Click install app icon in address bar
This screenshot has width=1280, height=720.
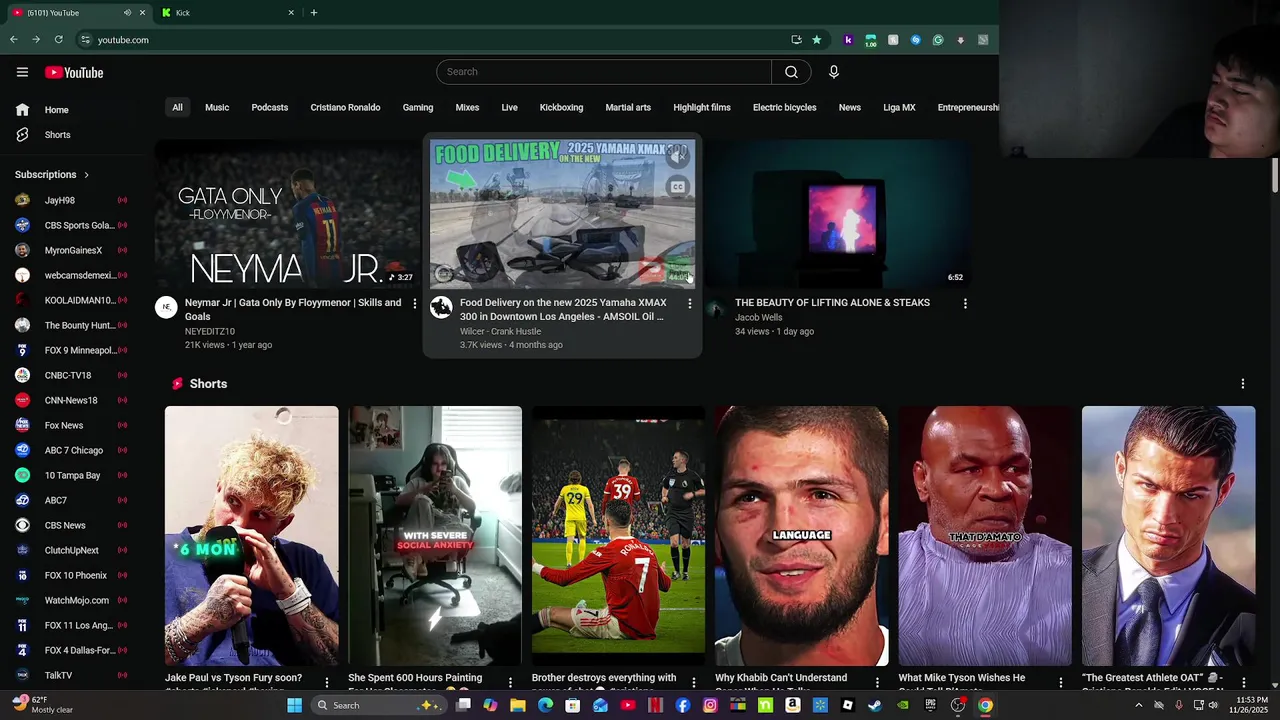coord(796,40)
